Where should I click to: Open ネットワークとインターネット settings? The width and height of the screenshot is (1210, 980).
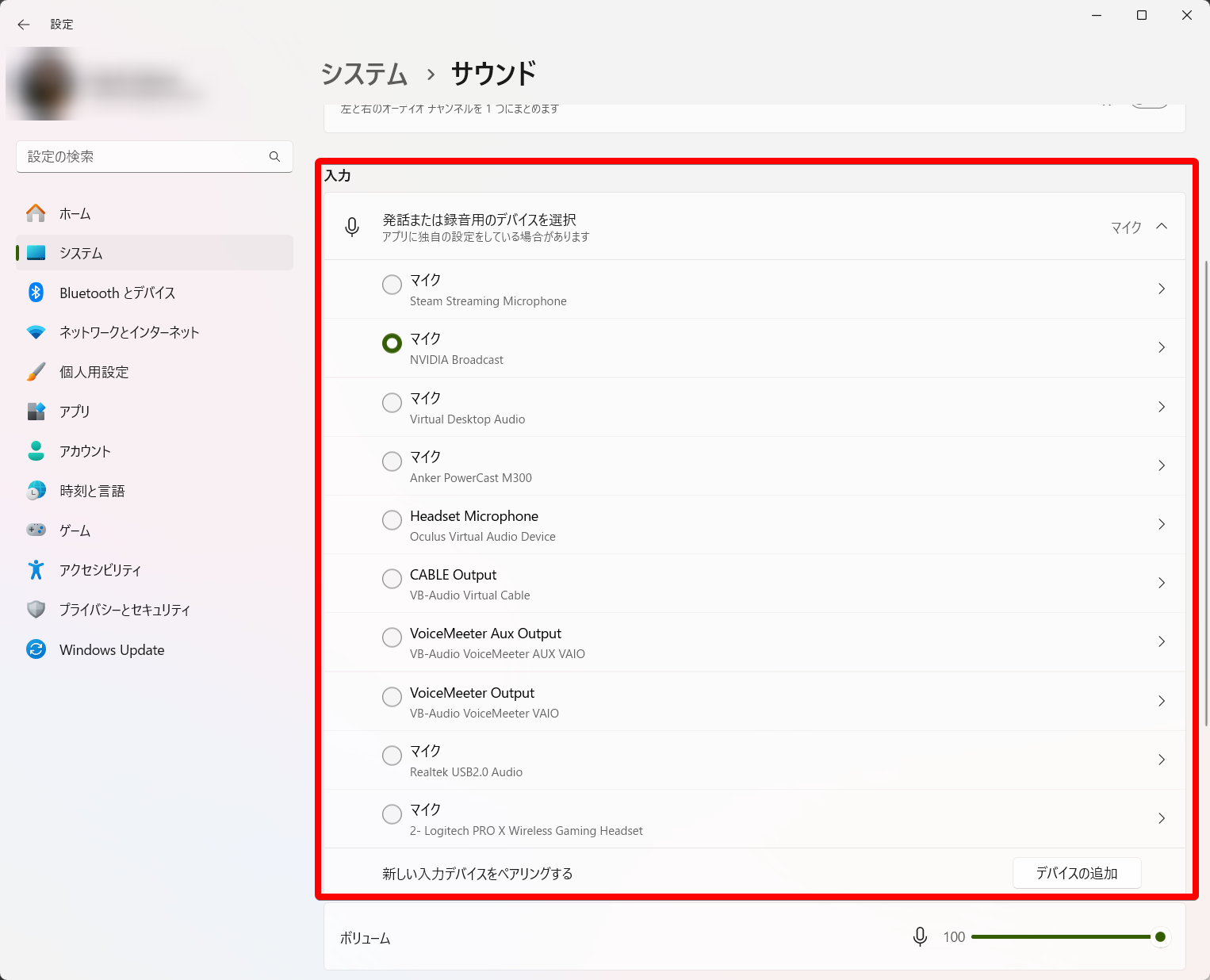[x=155, y=332]
